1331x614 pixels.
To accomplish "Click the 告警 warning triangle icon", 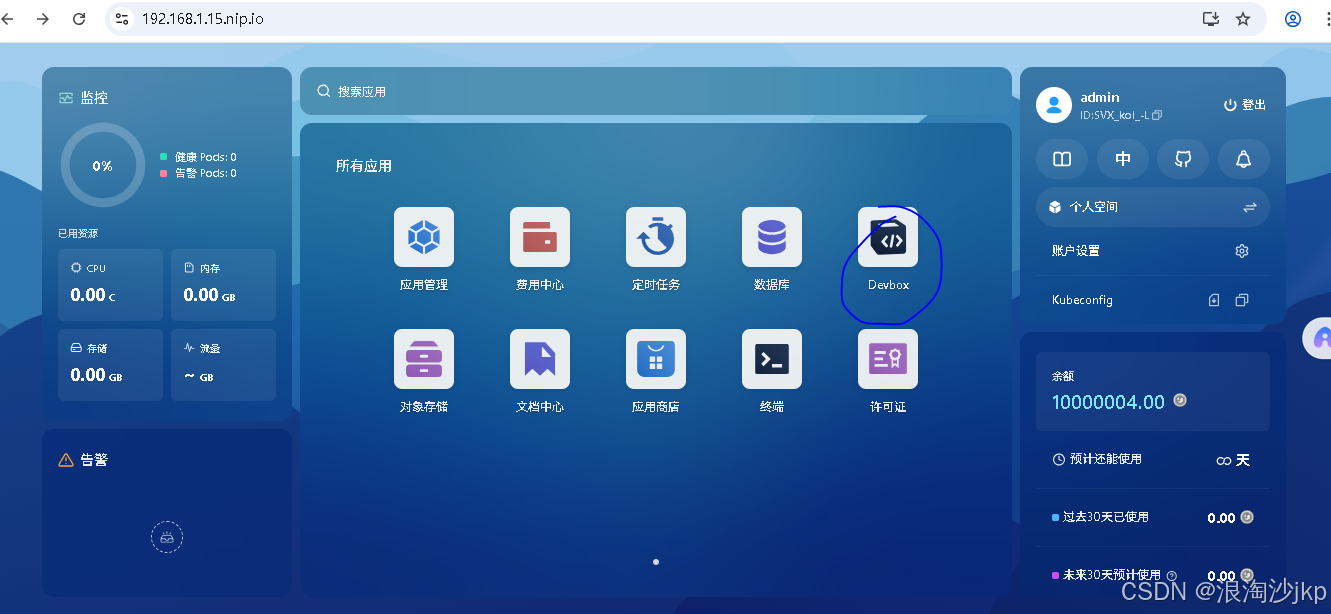I will [66, 460].
